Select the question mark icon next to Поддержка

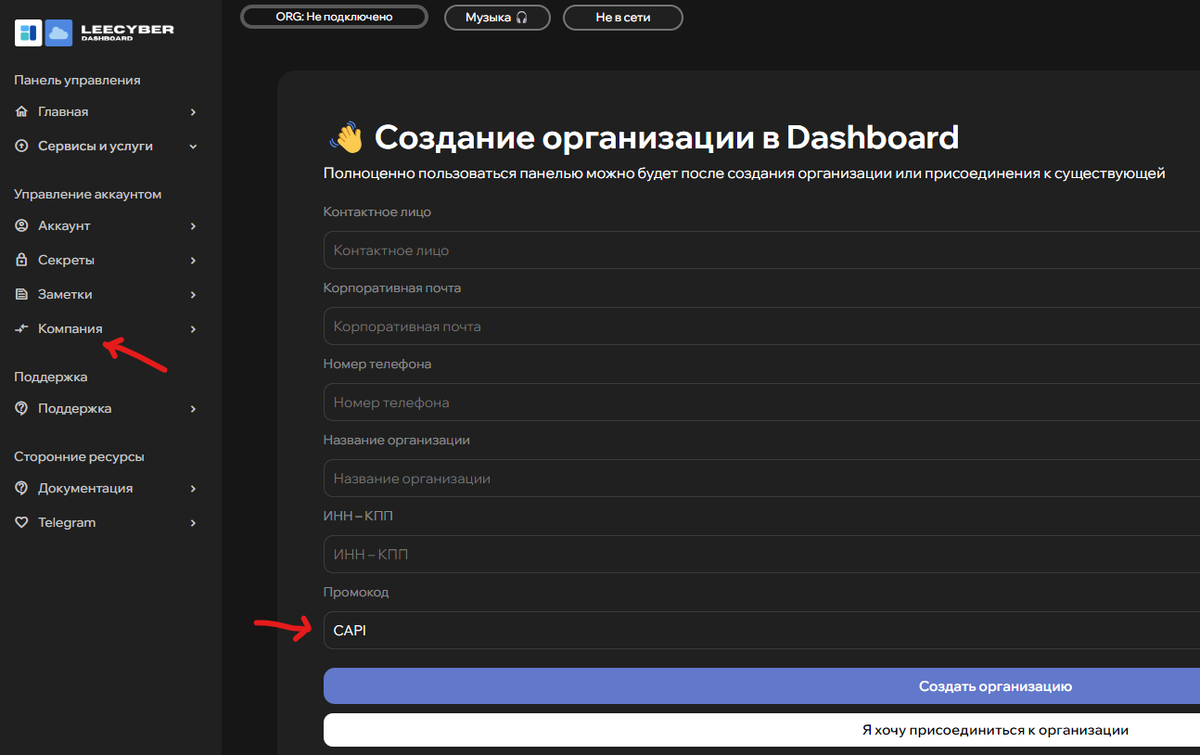click(x=21, y=408)
